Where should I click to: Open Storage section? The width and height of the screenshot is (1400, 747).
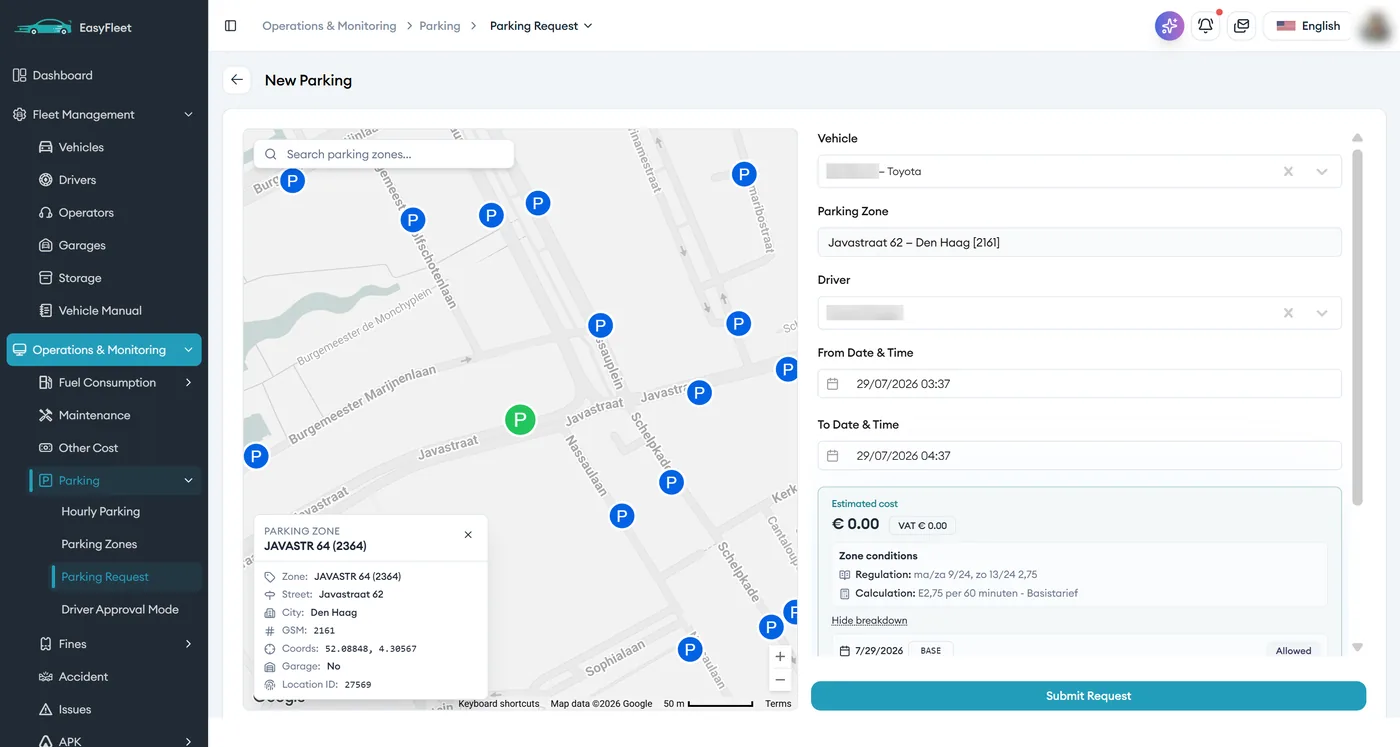point(80,278)
